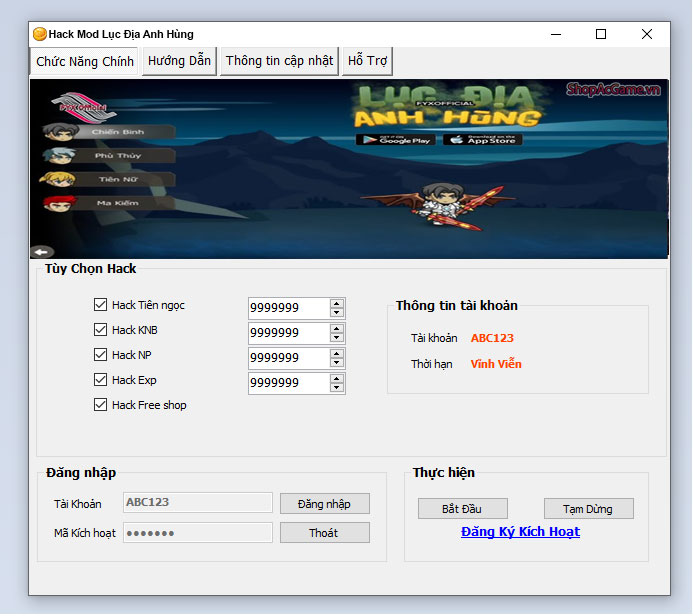693x616 pixels.
Task: Open the Hướng Dẫn tab
Action: click(x=179, y=61)
